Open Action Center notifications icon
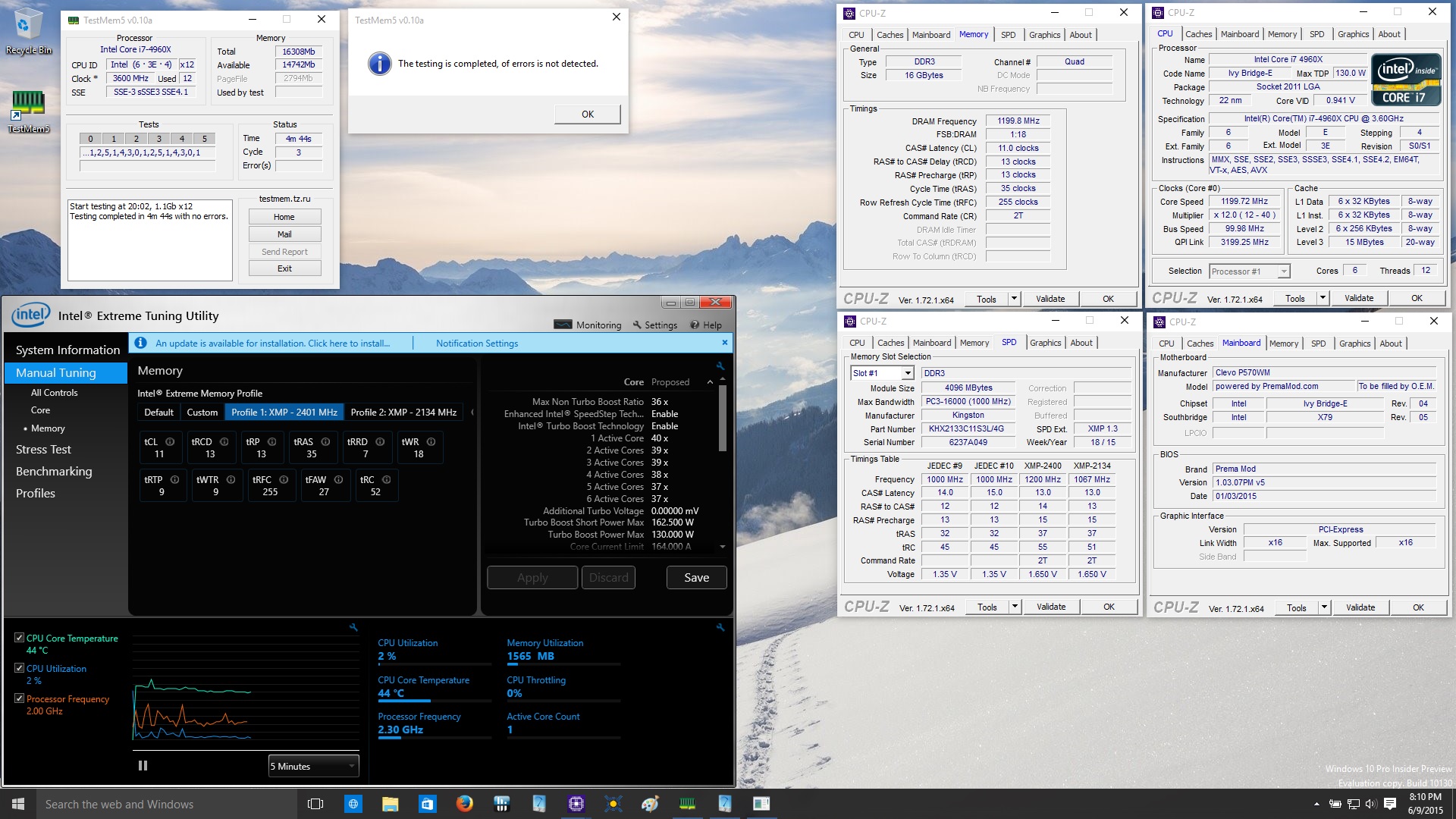Image resolution: width=1456 pixels, height=819 pixels. tap(1390, 804)
